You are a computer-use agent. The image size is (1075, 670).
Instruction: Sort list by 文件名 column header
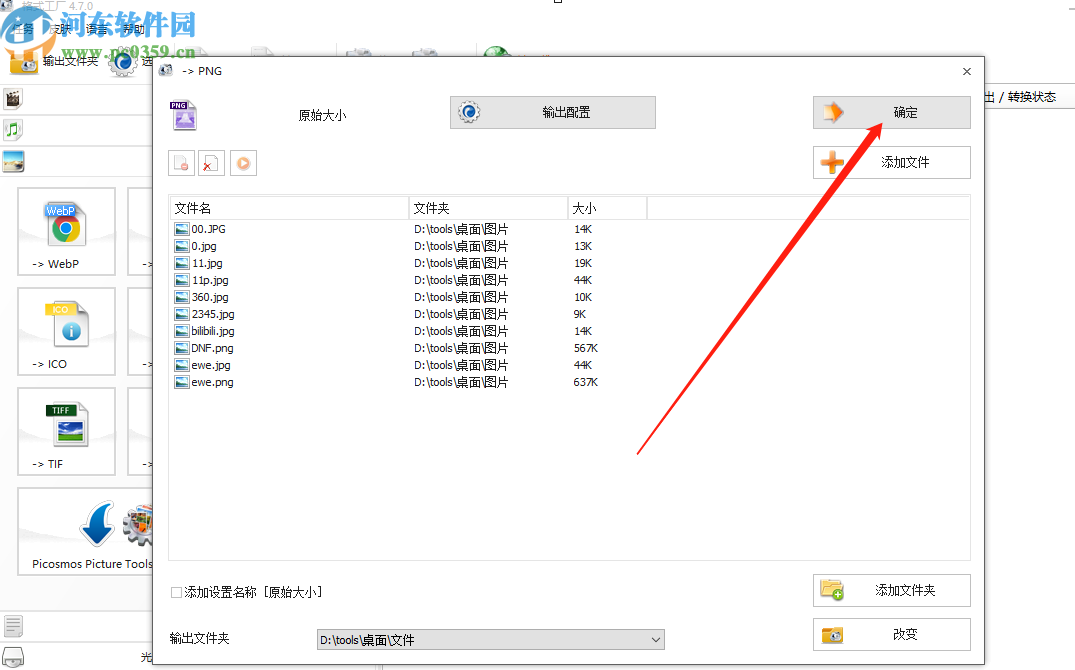pos(289,208)
